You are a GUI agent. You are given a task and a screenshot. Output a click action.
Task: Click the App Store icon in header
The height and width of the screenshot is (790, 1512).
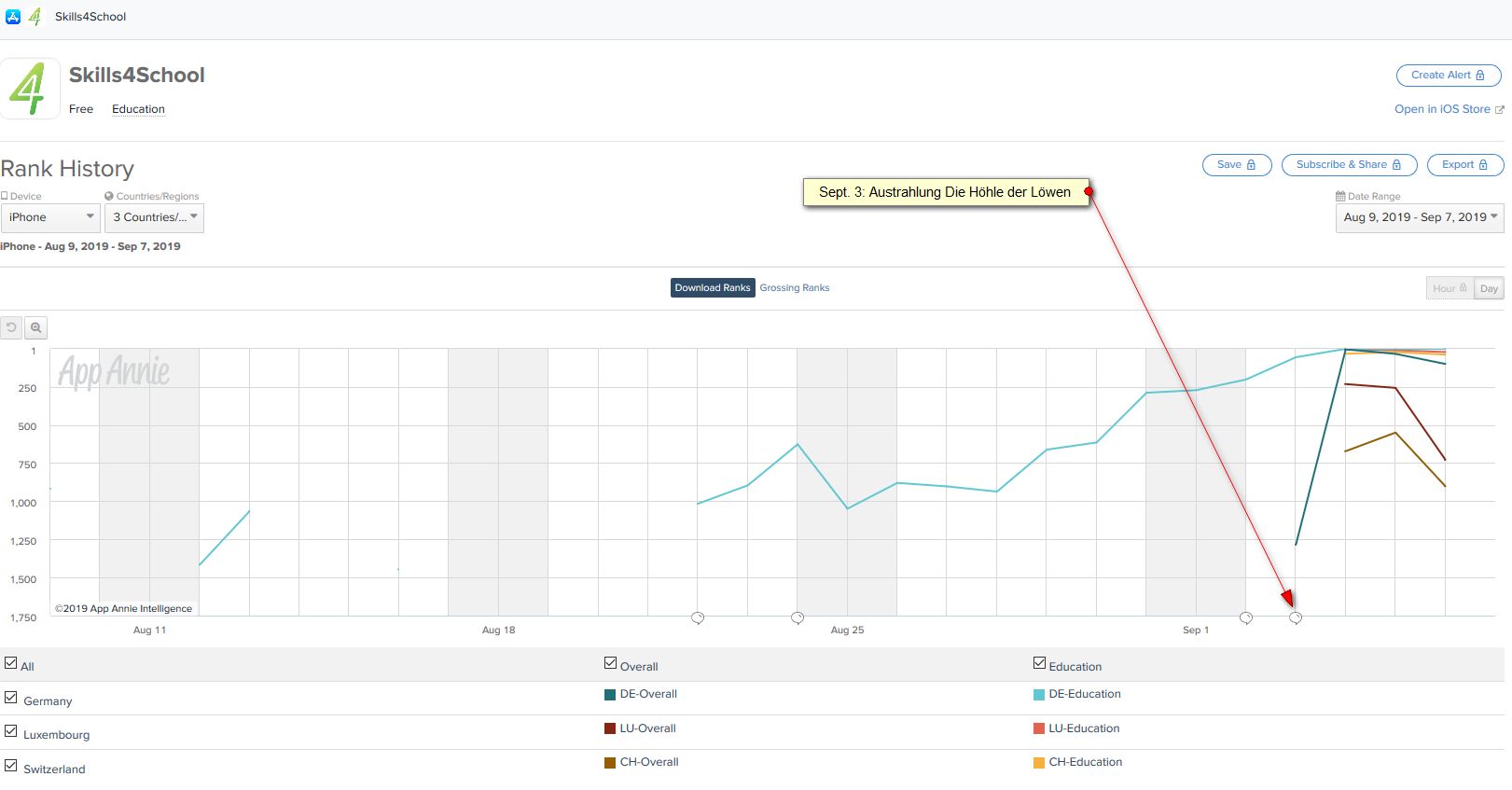13,16
